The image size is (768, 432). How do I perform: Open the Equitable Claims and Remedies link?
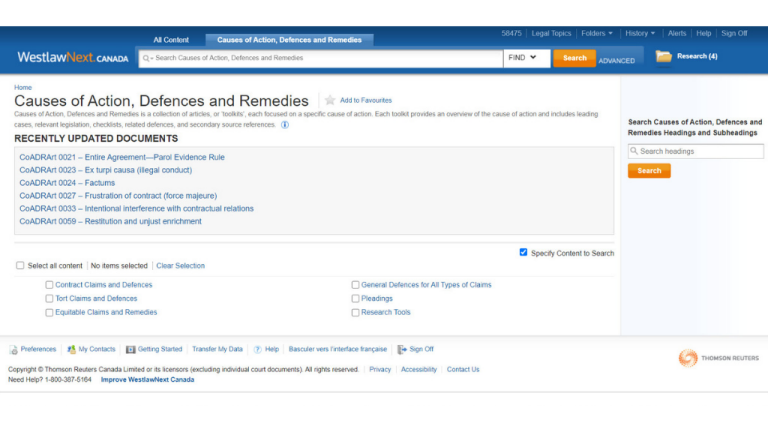pyautogui.click(x=106, y=312)
